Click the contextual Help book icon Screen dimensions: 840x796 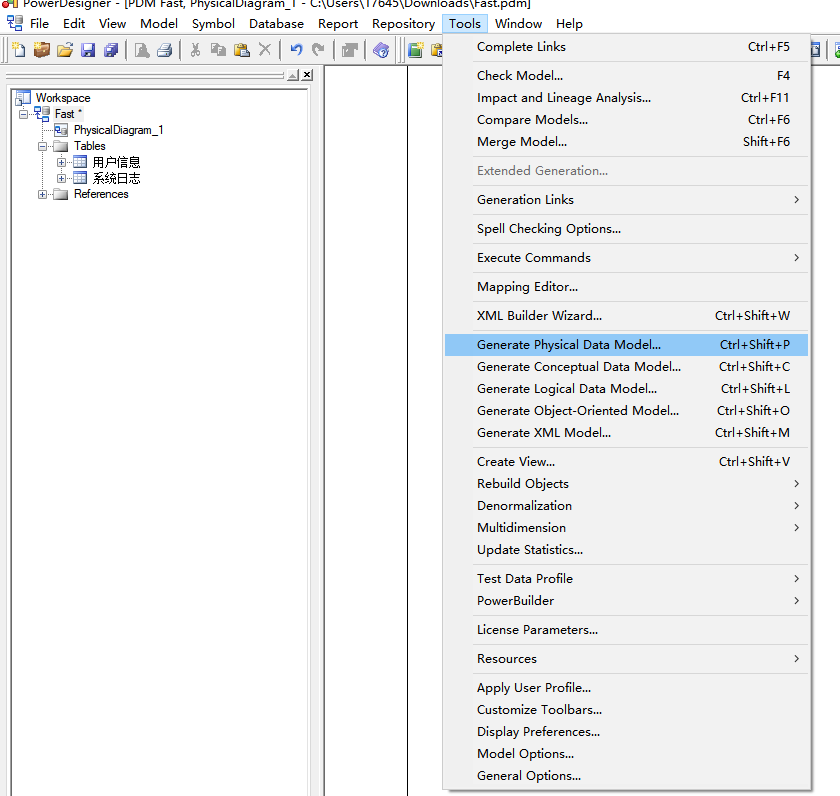381,50
